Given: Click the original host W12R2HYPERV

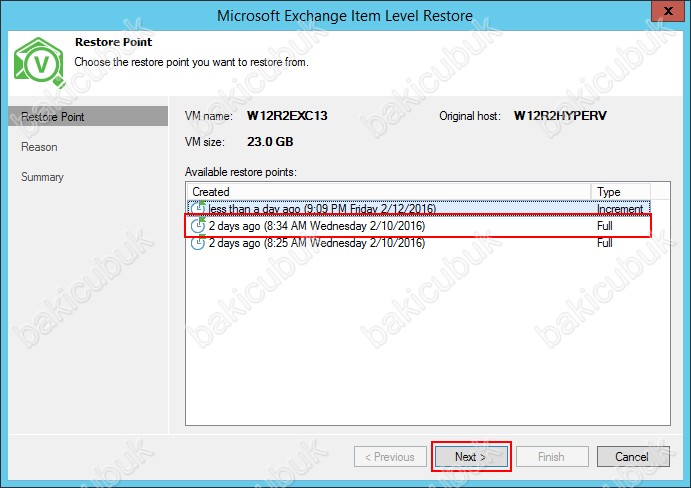Looking at the screenshot, I should point(560,115).
